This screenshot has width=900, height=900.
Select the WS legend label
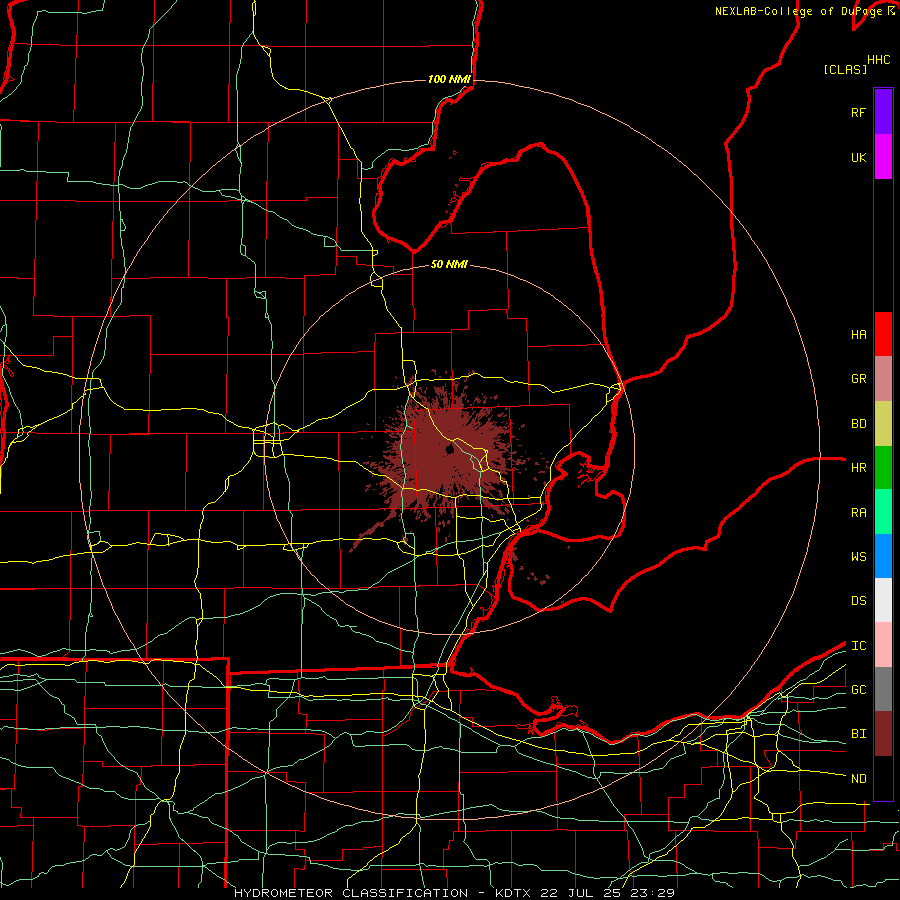(858, 557)
